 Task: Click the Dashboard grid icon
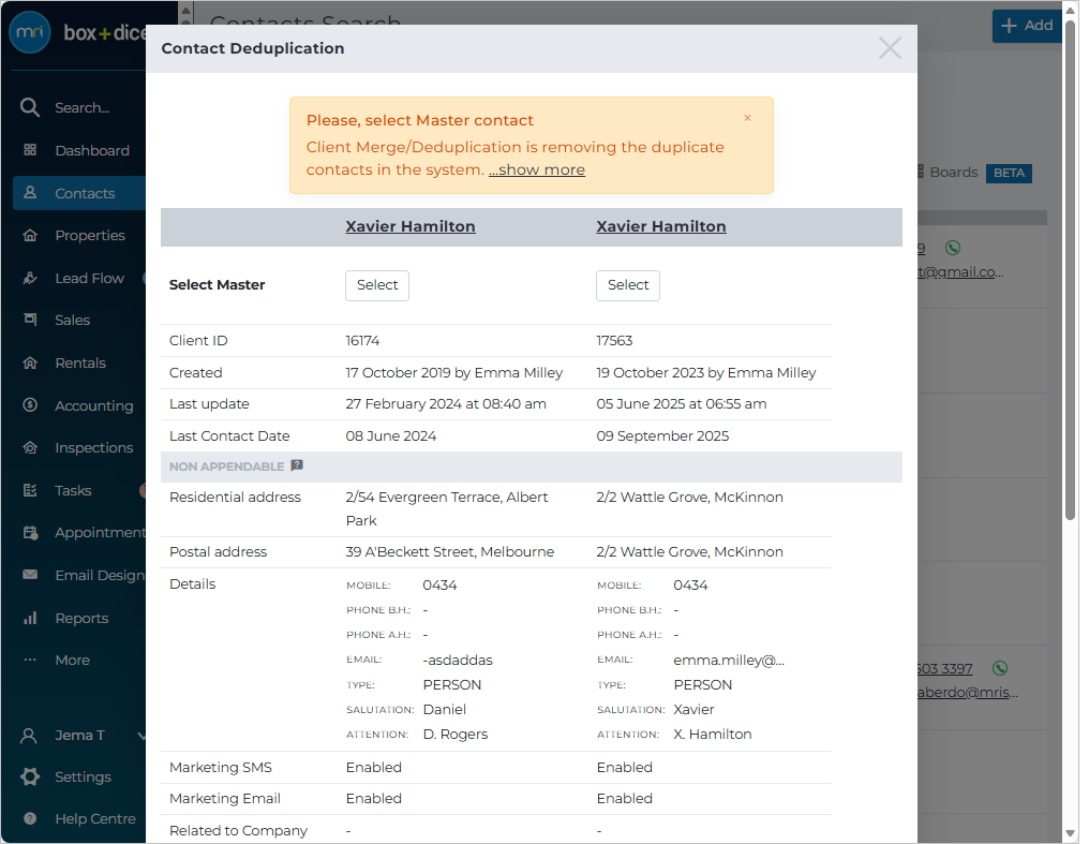pyautogui.click(x=30, y=150)
